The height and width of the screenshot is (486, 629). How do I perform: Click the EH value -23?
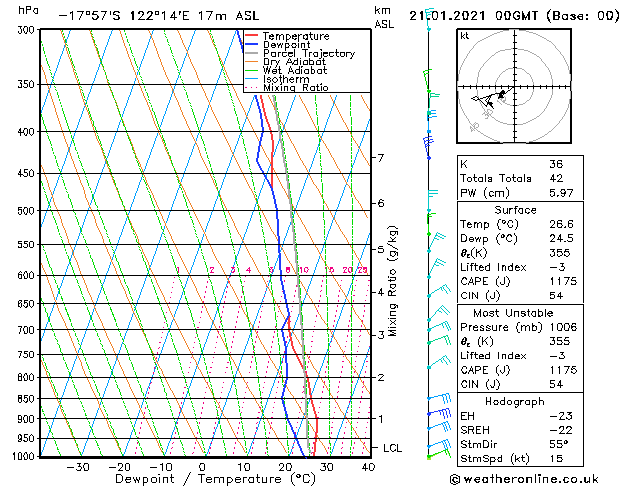tap(561, 416)
